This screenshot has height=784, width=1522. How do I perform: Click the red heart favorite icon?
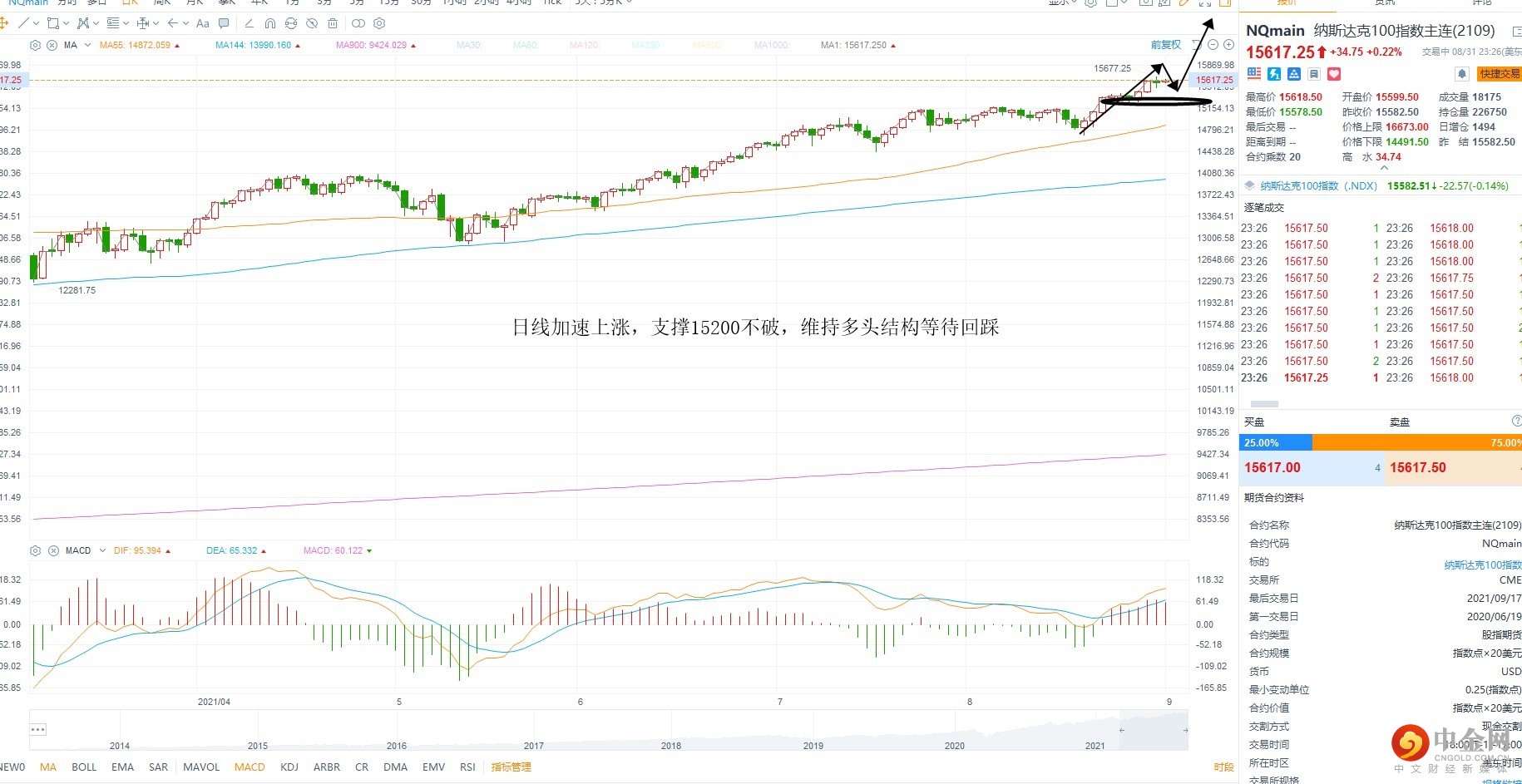click(x=1334, y=74)
